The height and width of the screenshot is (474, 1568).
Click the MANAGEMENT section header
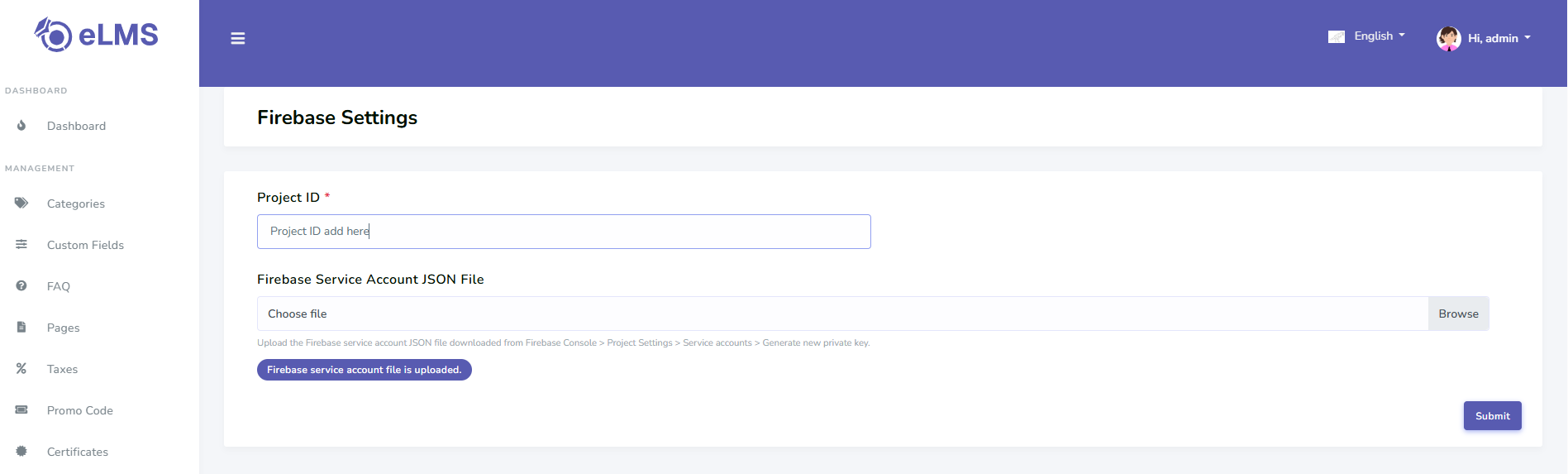coord(40,169)
